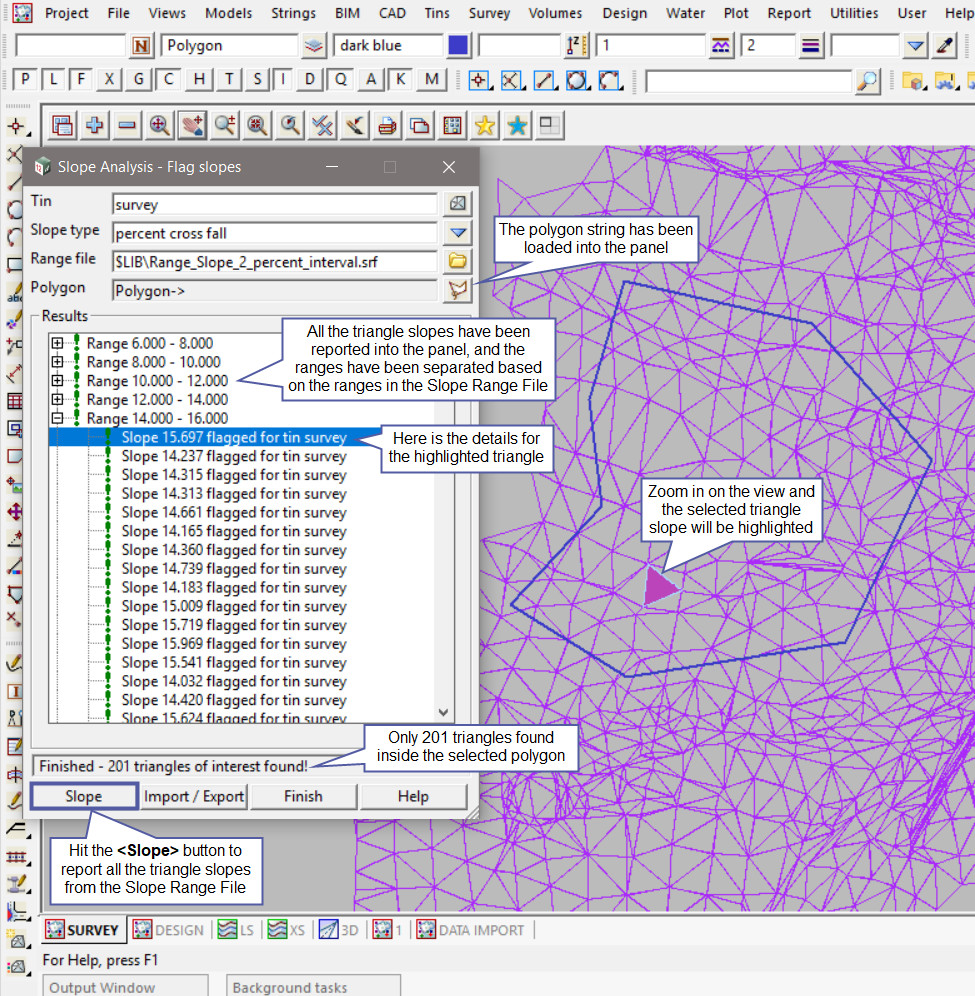This screenshot has height=996, width=975.
Task: Click the eyedropper icon in top toolbar
Action: pyautogui.click(x=945, y=45)
